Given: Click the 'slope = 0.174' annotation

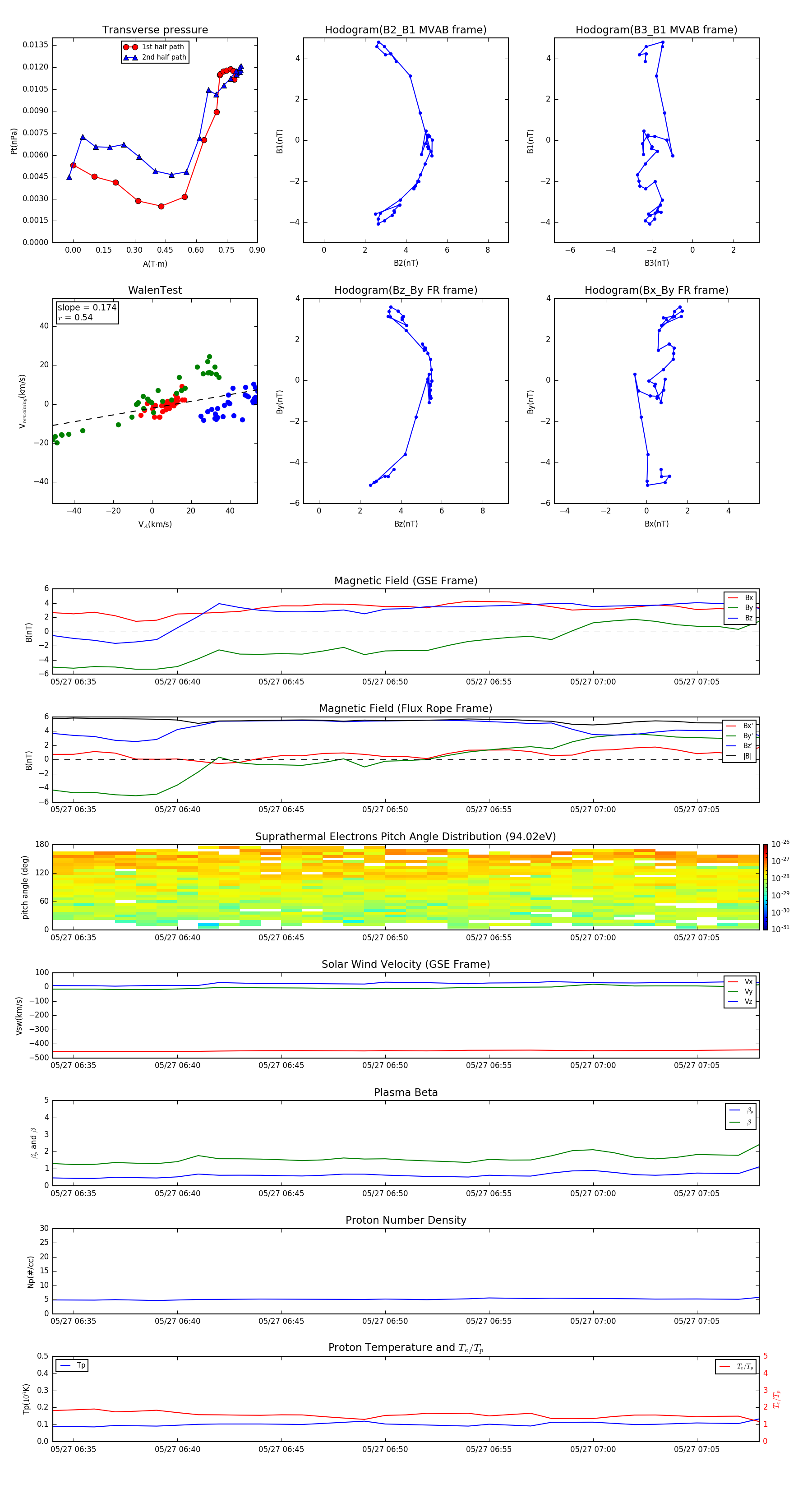Looking at the screenshot, I should (87, 308).
